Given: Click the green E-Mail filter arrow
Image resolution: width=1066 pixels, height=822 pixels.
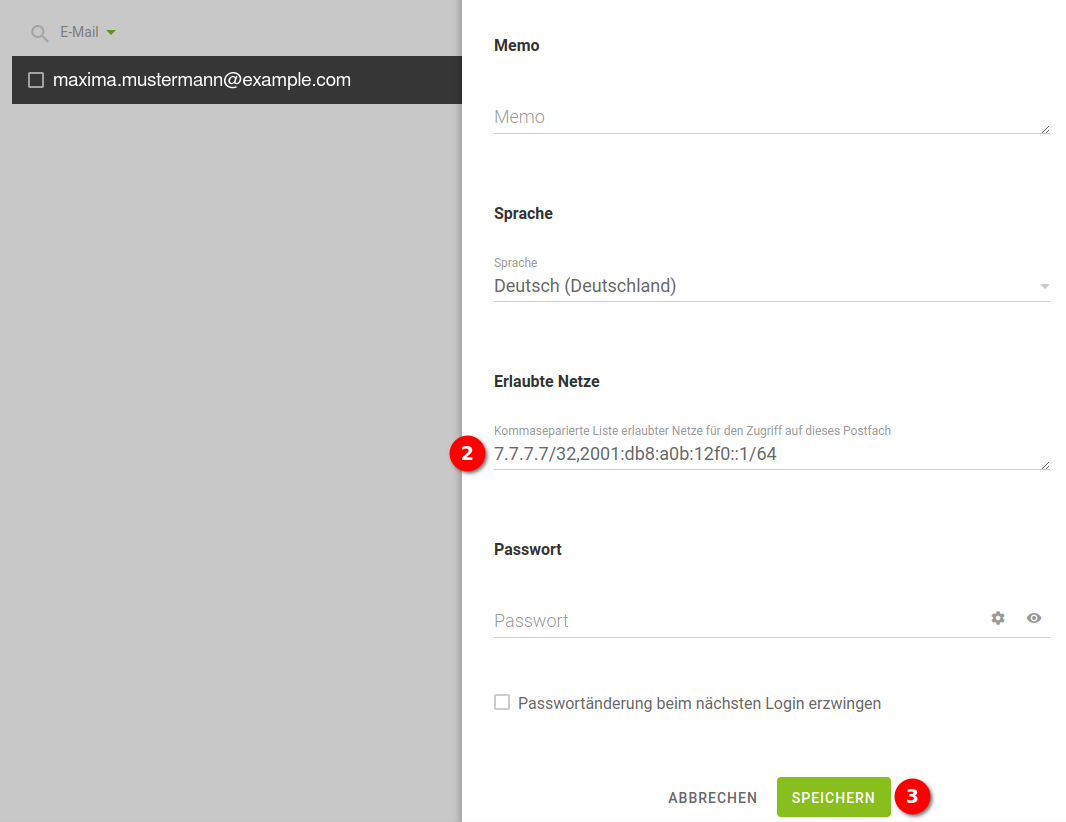Looking at the screenshot, I should tap(111, 33).
